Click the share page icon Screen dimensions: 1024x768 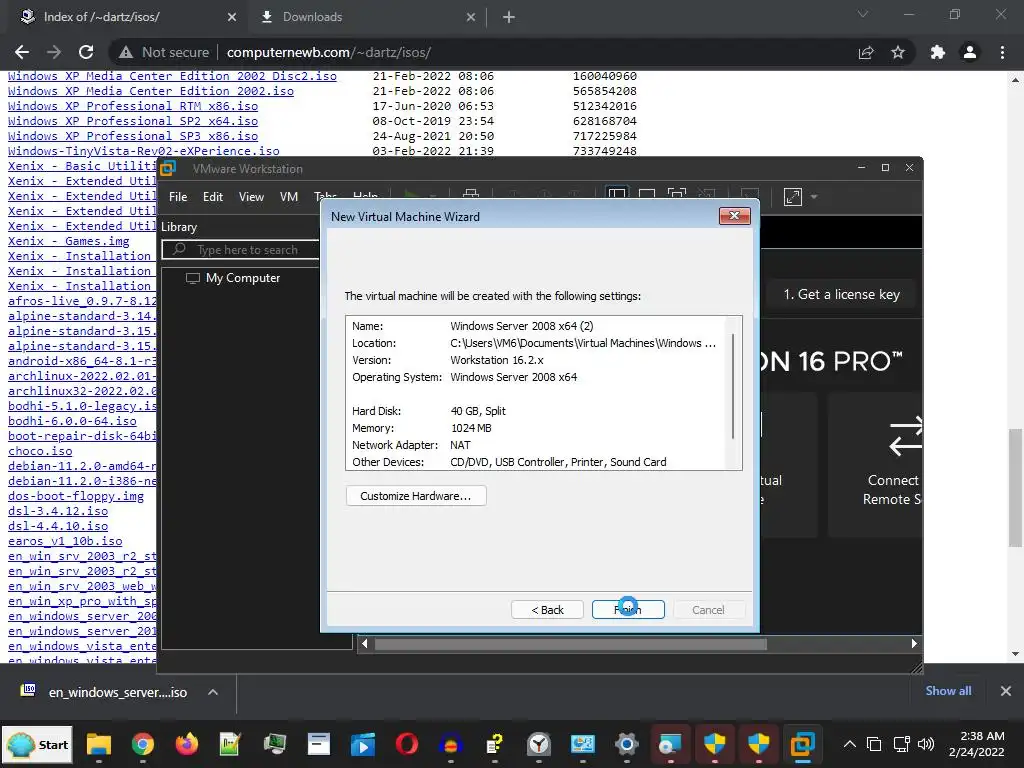(x=866, y=52)
